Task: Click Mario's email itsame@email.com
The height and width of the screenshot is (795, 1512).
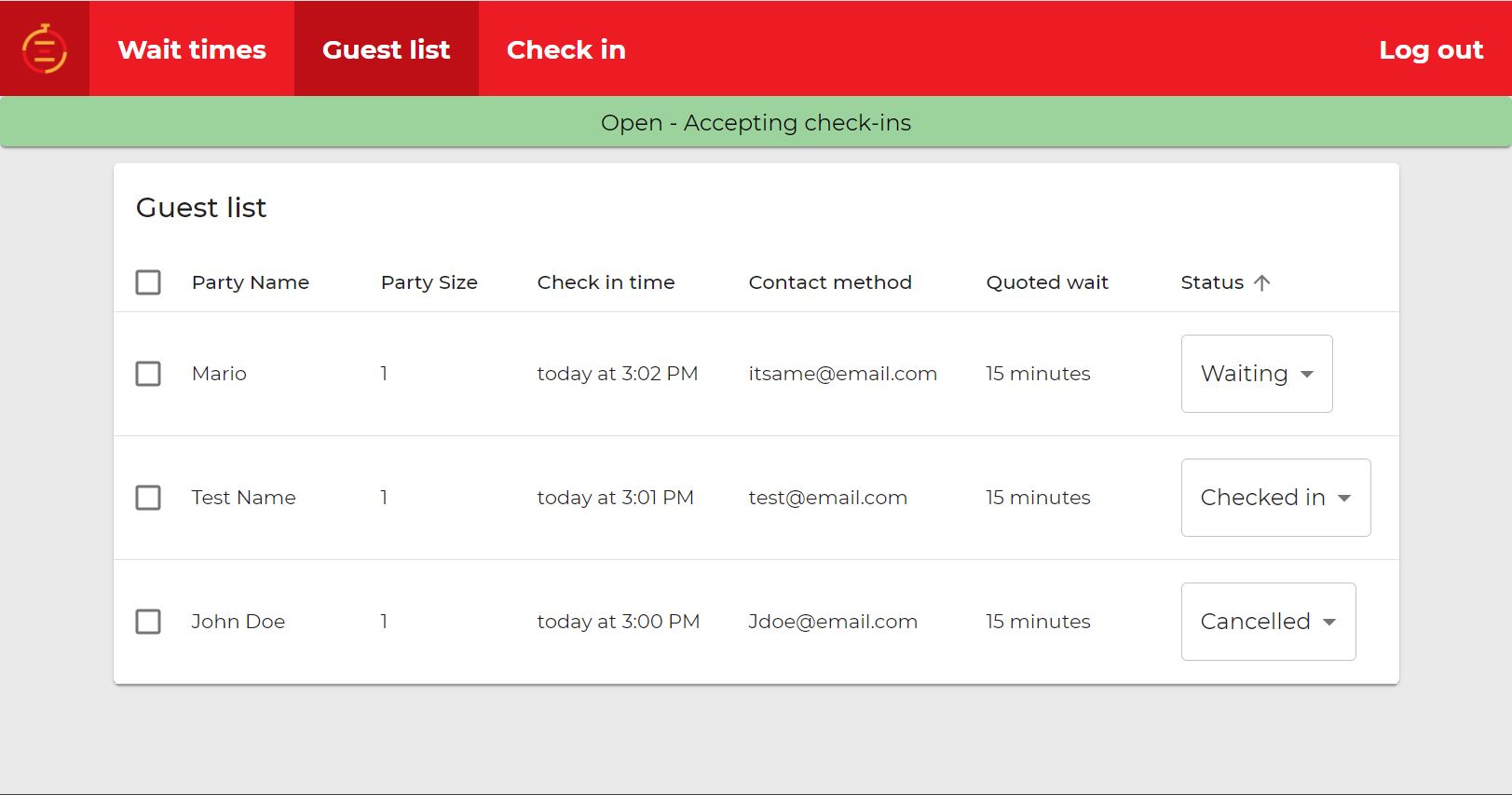Action: [x=842, y=374]
